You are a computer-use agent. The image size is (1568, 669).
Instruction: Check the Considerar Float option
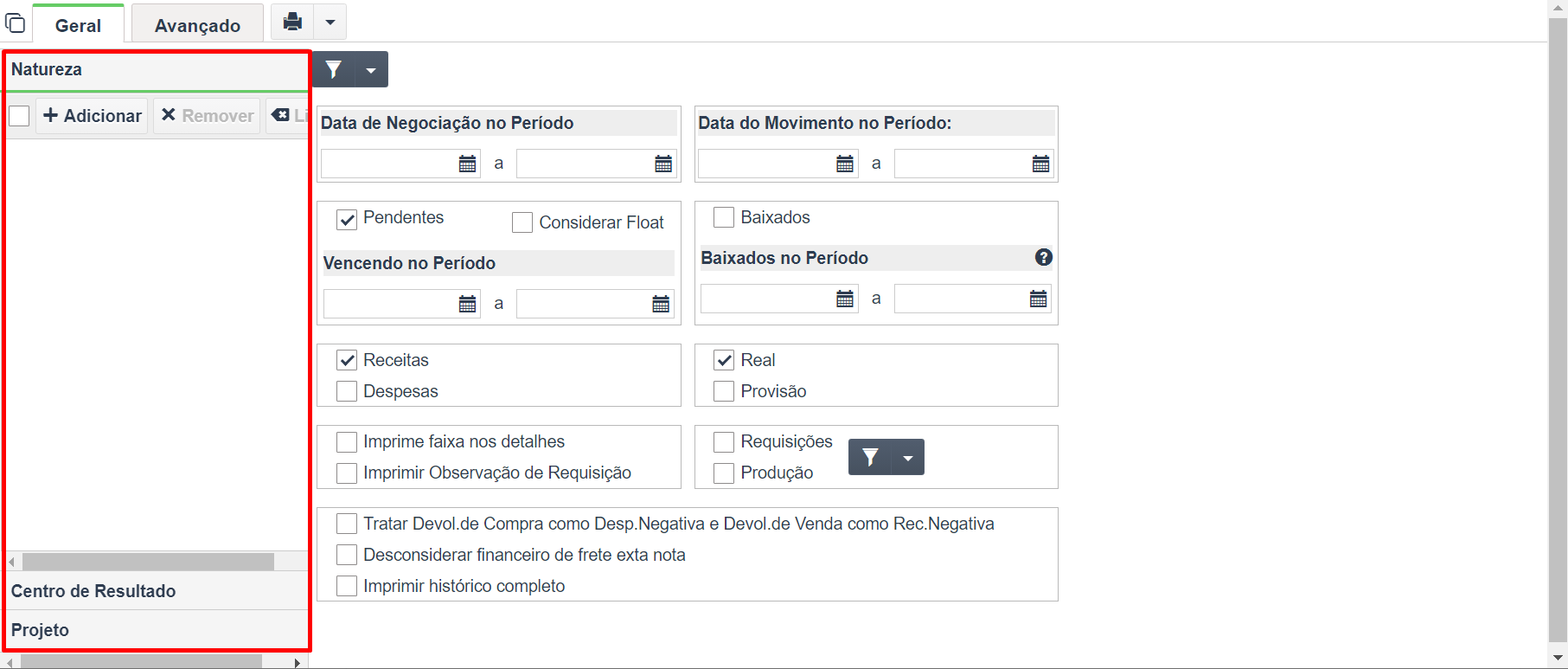[522, 223]
